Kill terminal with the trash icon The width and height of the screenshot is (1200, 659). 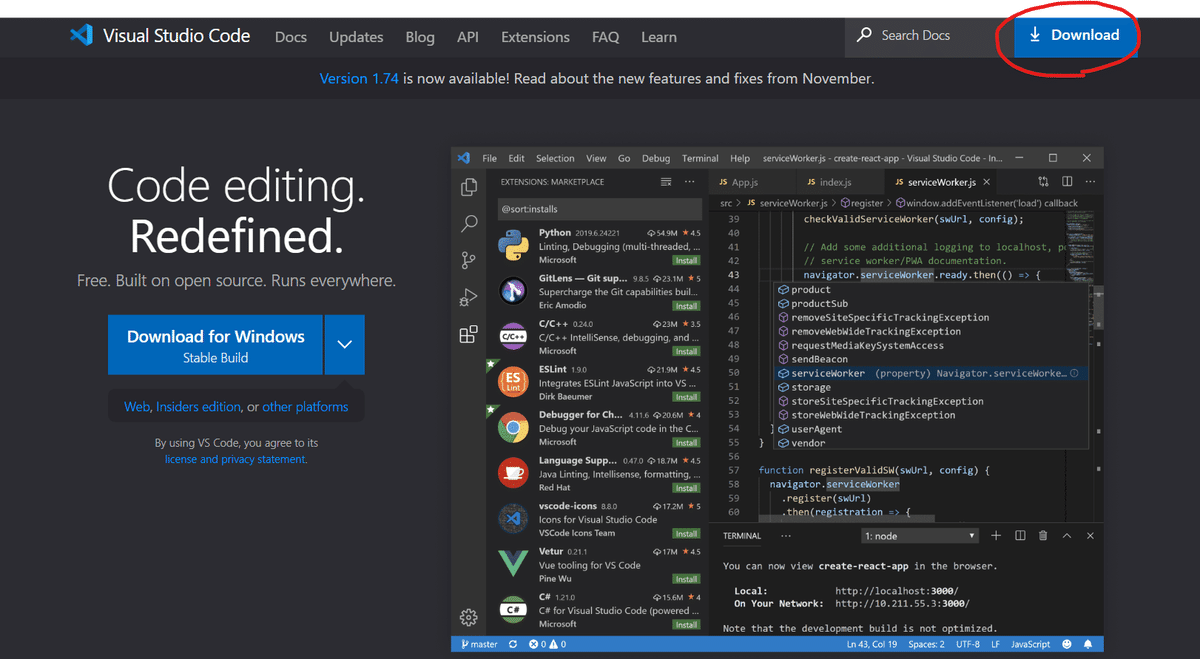click(1043, 536)
